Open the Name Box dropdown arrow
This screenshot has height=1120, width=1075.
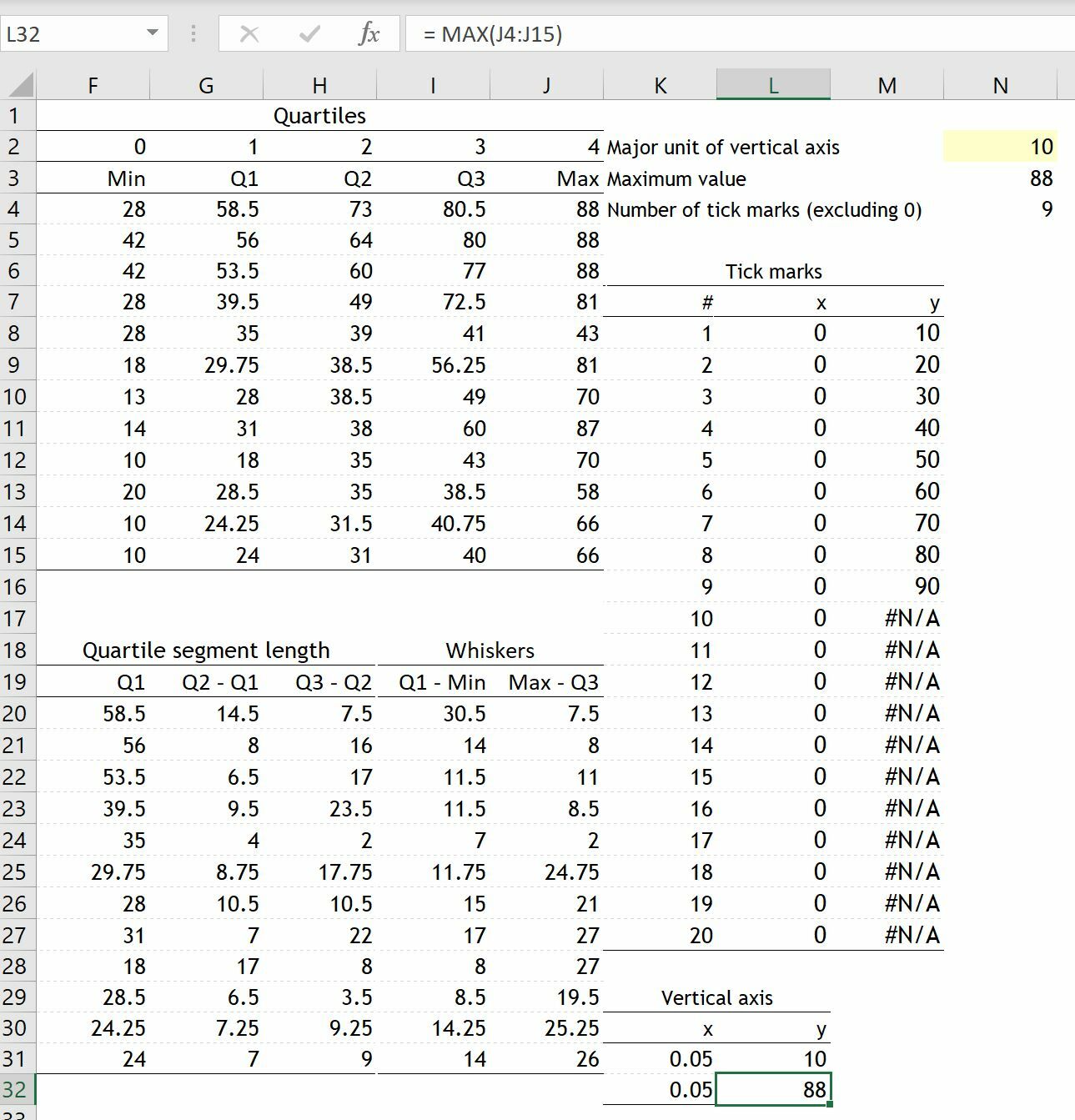click(153, 34)
